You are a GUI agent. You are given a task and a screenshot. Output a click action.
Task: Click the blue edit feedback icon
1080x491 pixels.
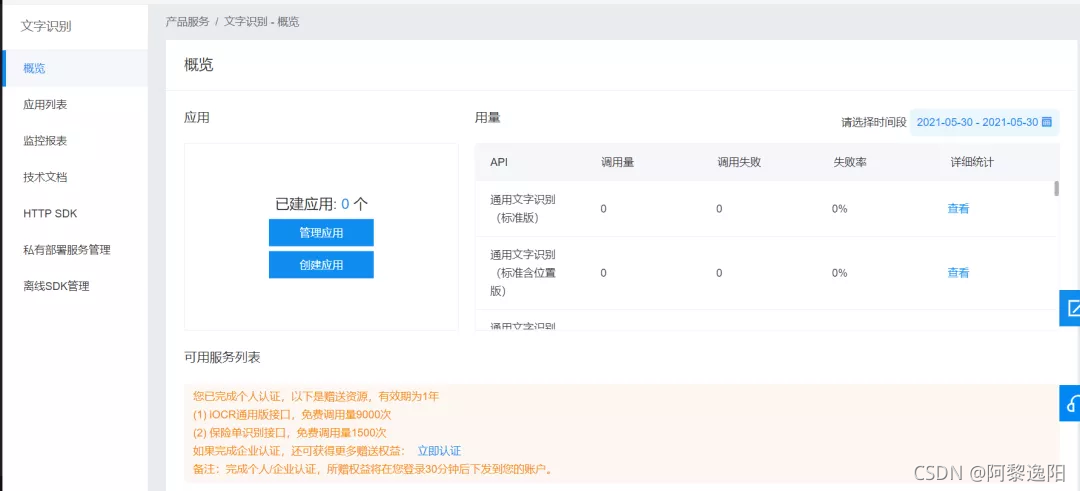(1070, 307)
